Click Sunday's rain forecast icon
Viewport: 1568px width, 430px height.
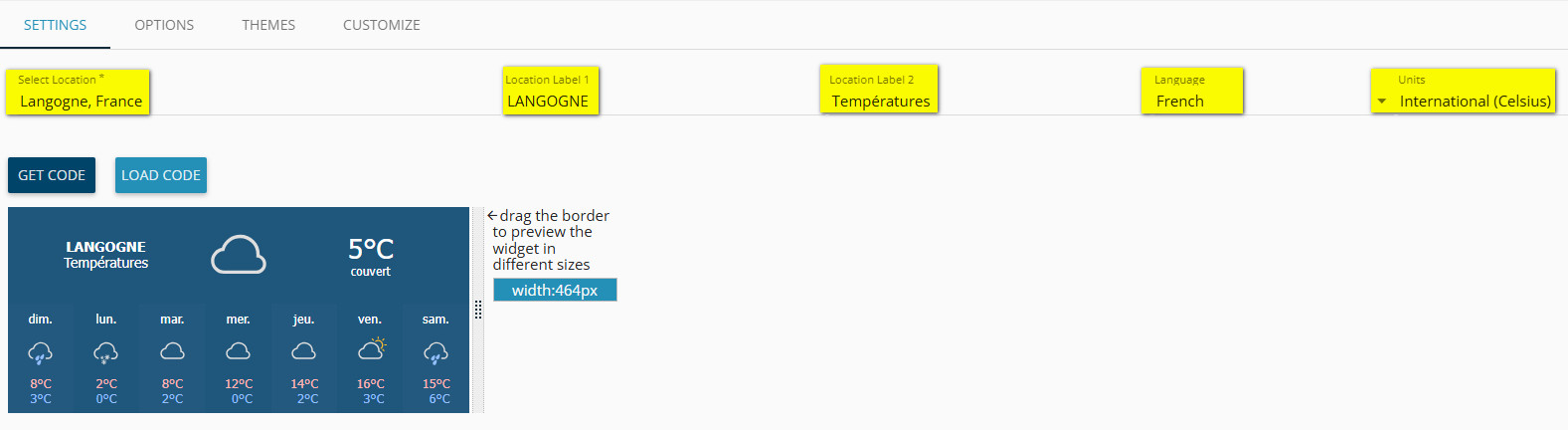pos(41,351)
